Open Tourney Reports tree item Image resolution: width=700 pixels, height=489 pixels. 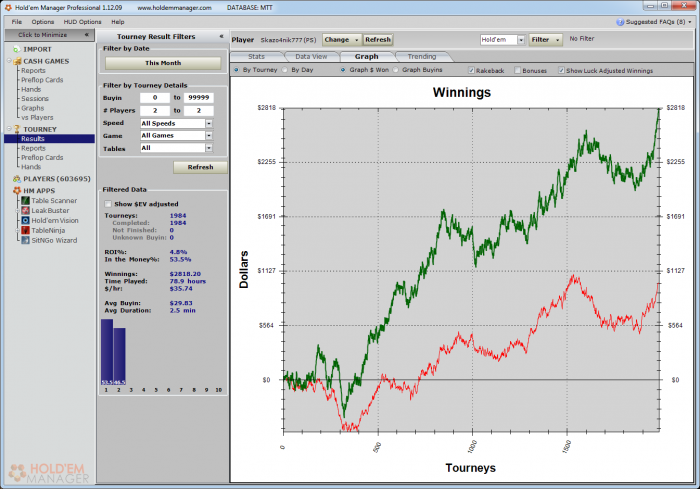[33, 148]
